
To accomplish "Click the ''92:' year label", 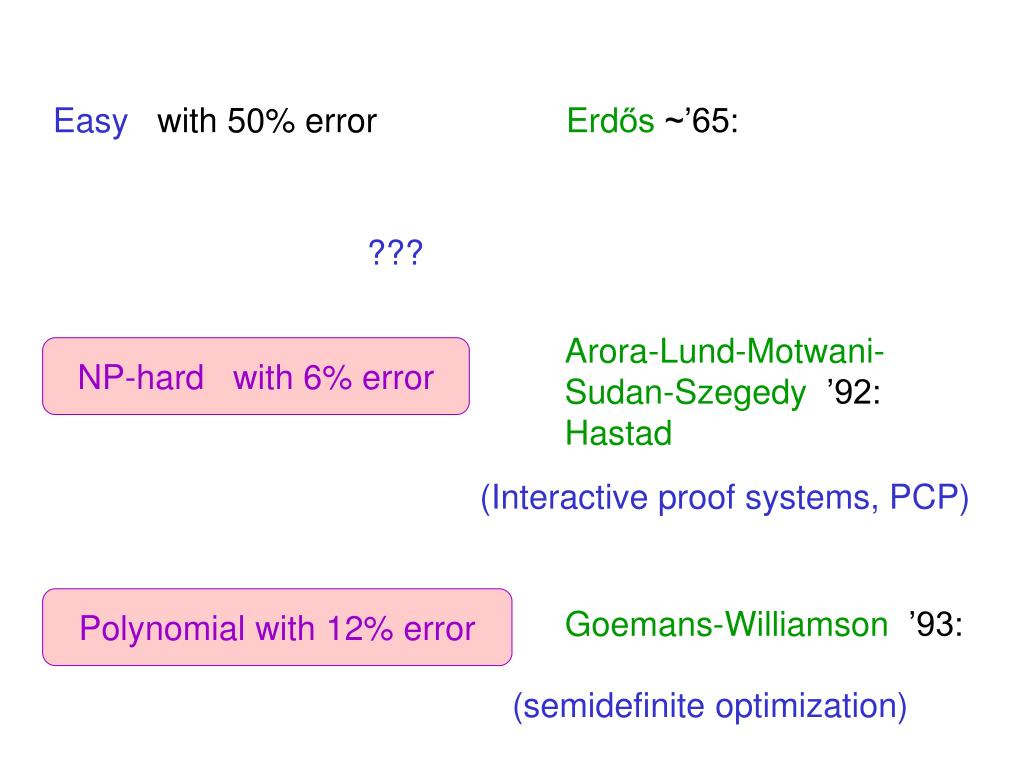I will (854, 392).
